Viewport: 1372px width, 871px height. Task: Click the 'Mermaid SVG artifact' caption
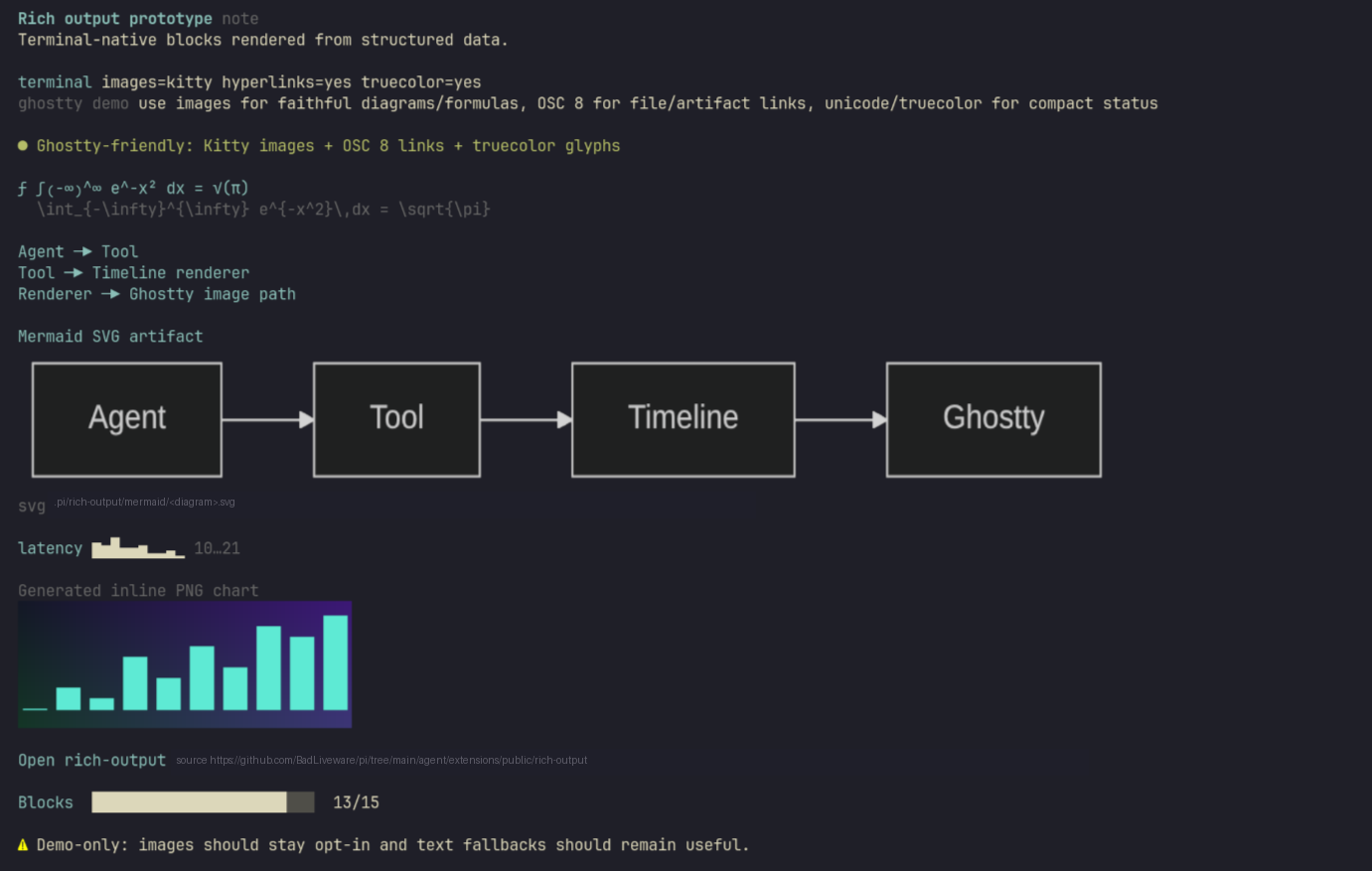[110, 337]
